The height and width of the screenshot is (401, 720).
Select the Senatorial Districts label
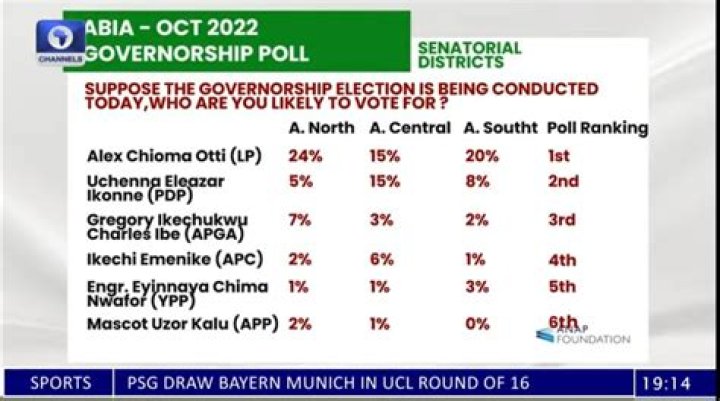469,55
